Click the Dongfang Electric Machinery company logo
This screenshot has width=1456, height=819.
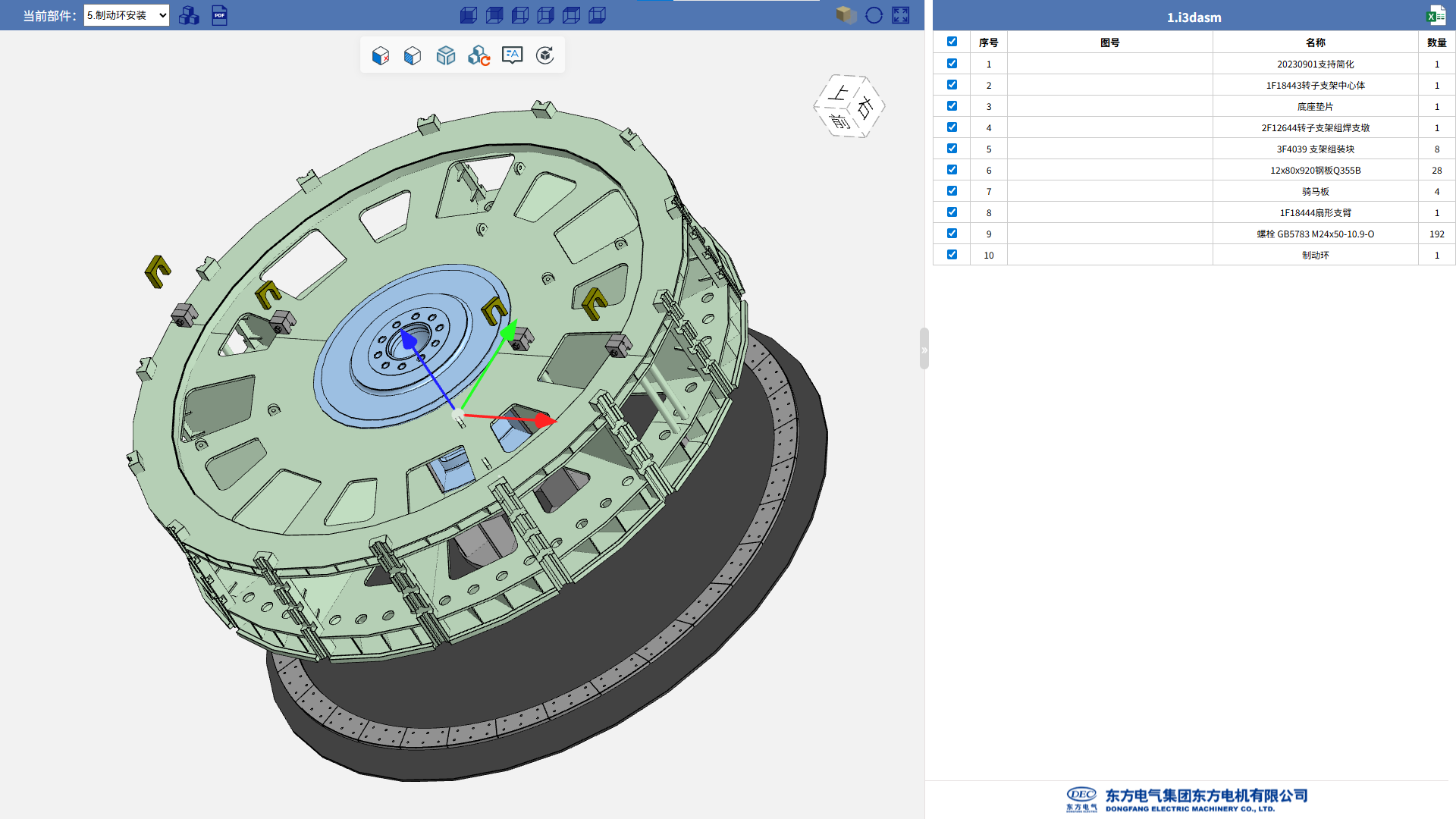tap(1187, 799)
